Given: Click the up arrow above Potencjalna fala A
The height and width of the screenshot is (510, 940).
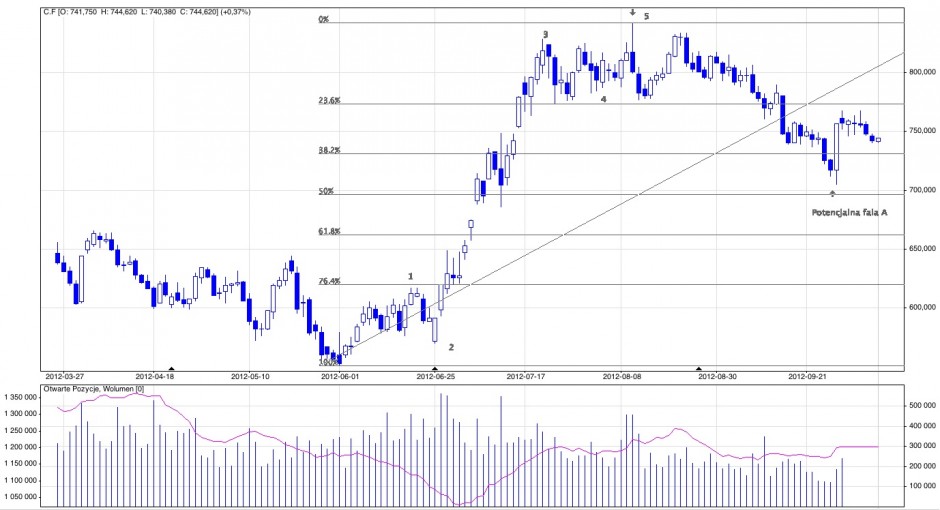Looking at the screenshot, I should pyautogui.click(x=832, y=193).
